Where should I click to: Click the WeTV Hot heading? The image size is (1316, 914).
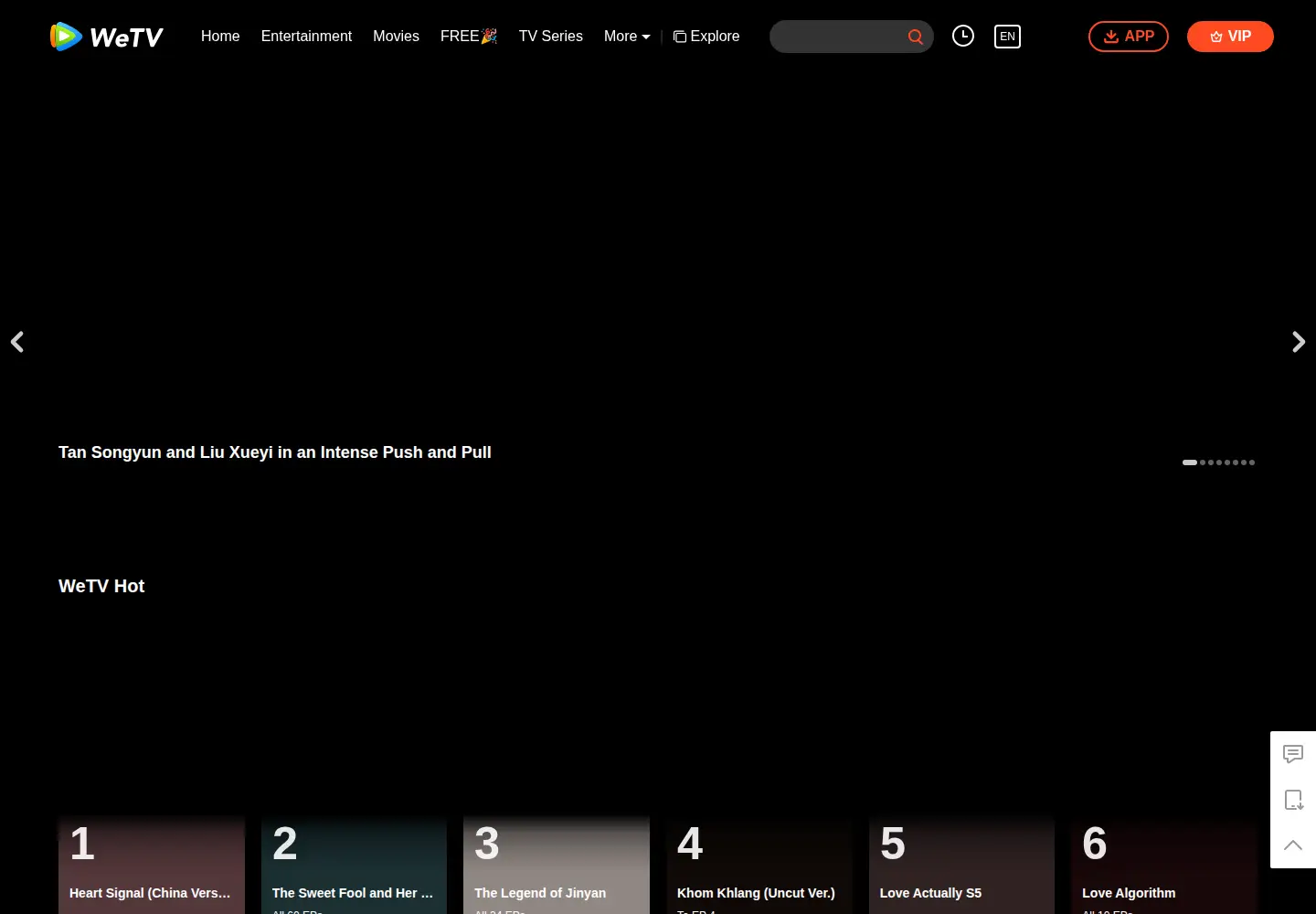coord(101,586)
